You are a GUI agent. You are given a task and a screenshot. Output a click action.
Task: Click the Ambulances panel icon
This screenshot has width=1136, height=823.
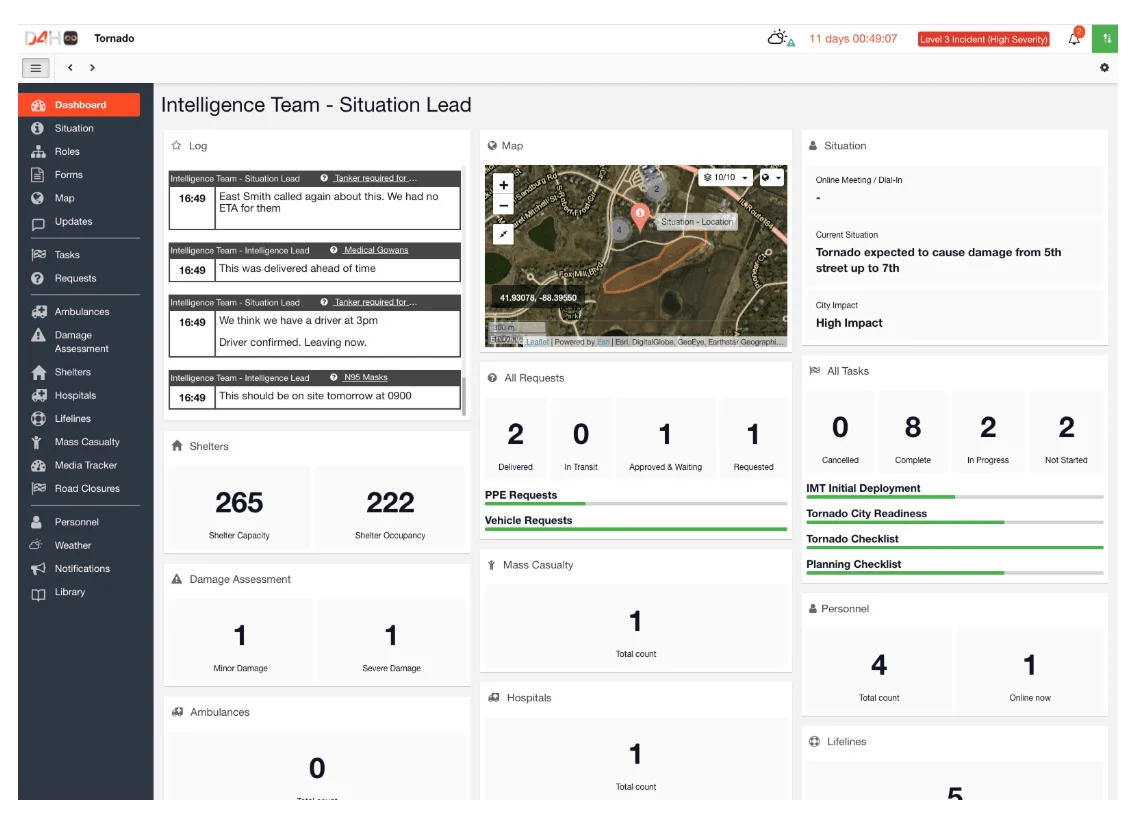pyautogui.click(x=178, y=712)
